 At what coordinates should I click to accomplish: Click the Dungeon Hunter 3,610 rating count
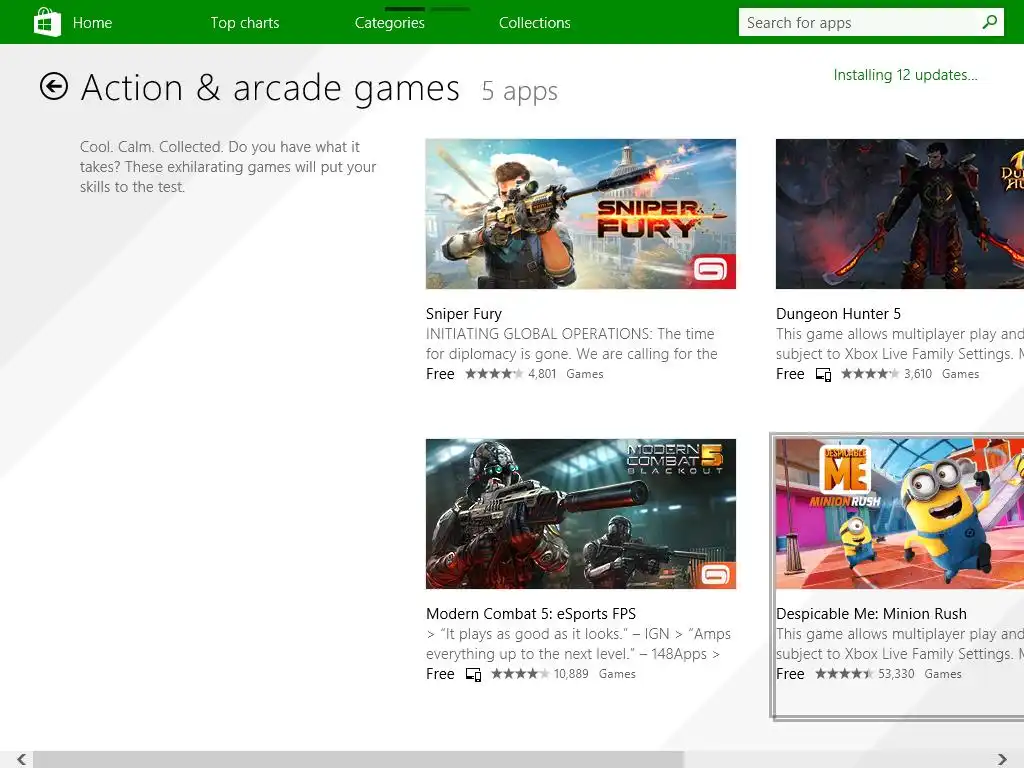[x=918, y=374]
